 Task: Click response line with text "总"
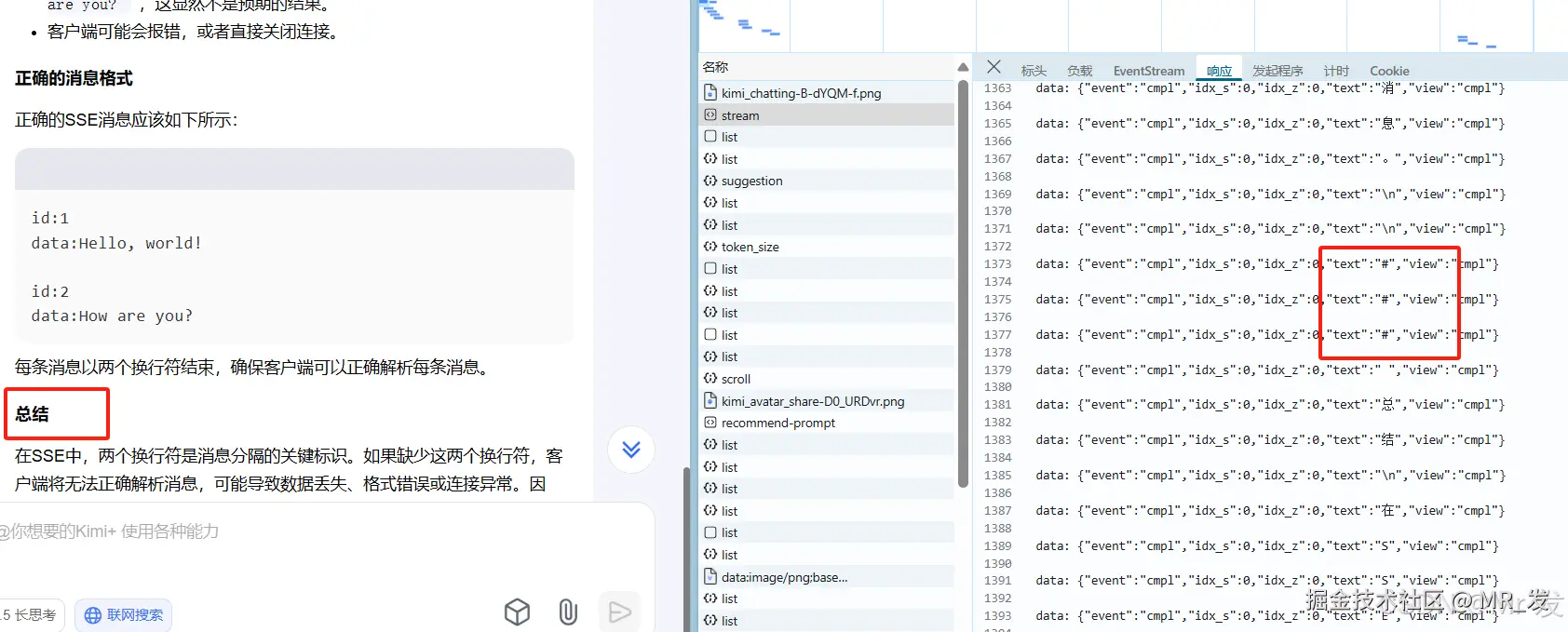point(1270,405)
